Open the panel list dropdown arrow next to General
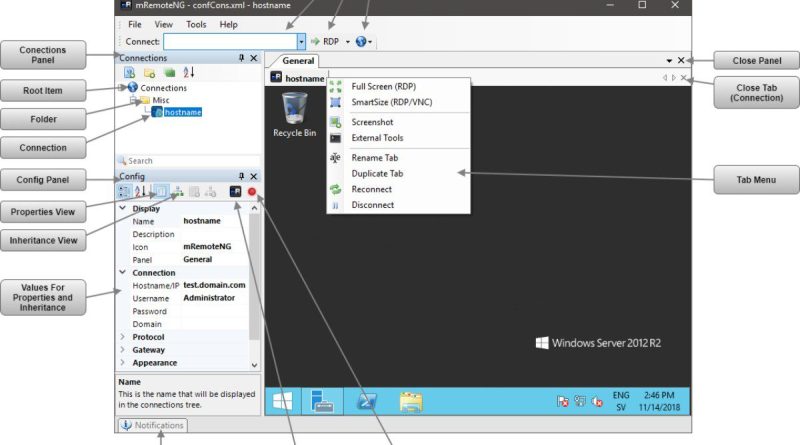This screenshot has width=800, height=445. coord(669,61)
